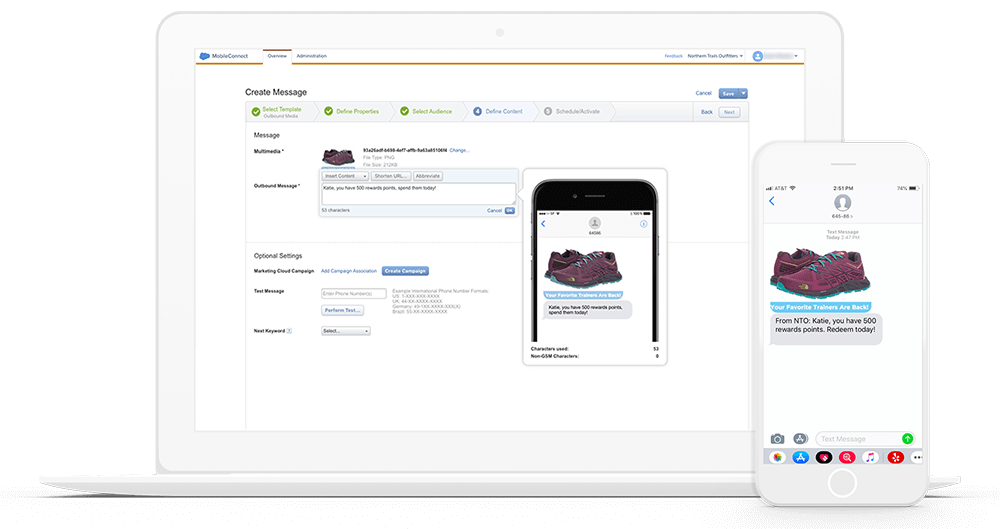
Task: Click the Save button
Action: coord(728,93)
